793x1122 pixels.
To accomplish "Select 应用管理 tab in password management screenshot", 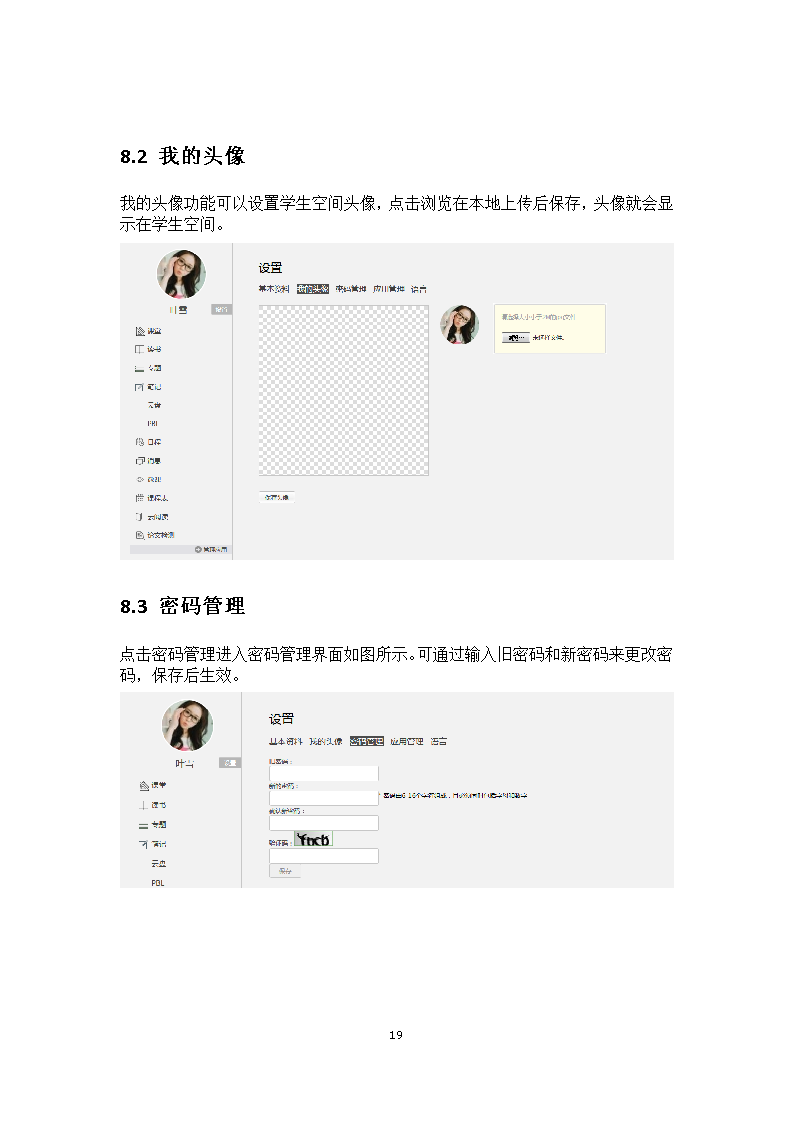I will point(407,741).
